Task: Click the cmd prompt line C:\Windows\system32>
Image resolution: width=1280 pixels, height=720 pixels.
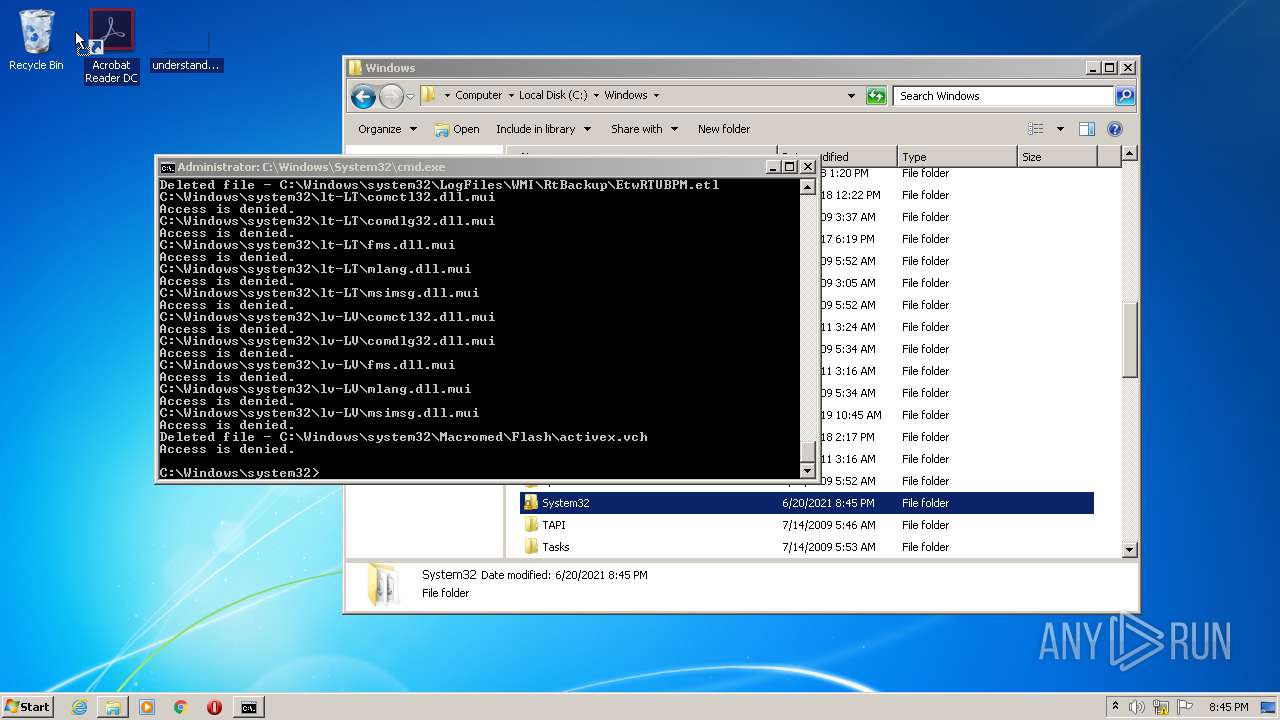Action: pyautogui.click(x=239, y=472)
